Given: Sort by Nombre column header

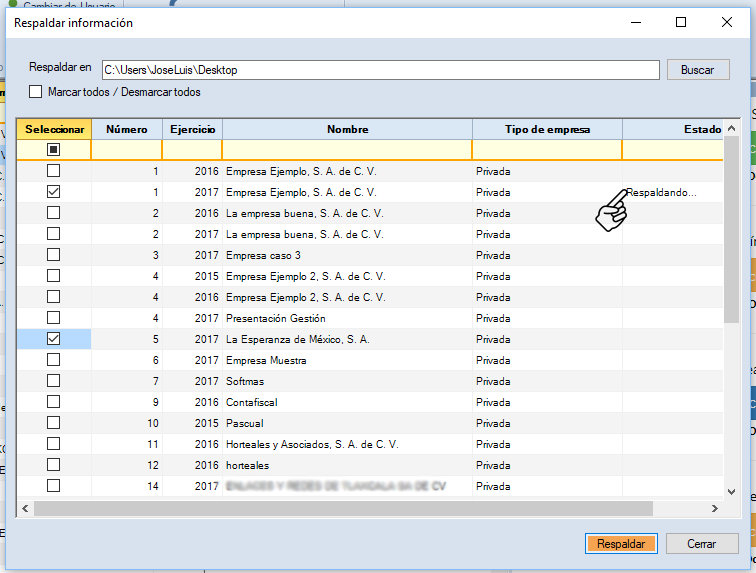Looking at the screenshot, I should pyautogui.click(x=347, y=129).
